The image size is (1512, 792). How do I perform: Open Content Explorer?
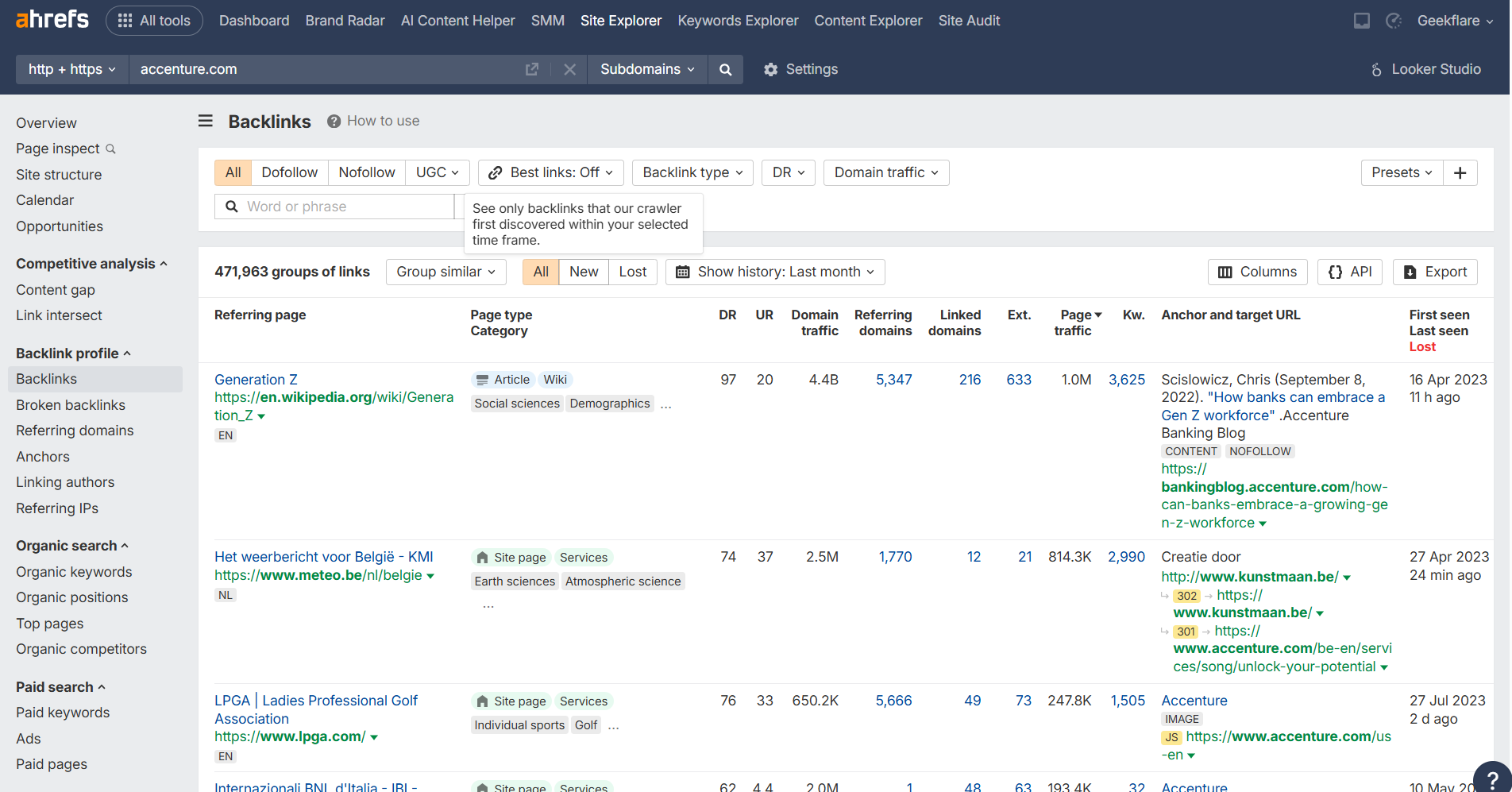point(869,21)
